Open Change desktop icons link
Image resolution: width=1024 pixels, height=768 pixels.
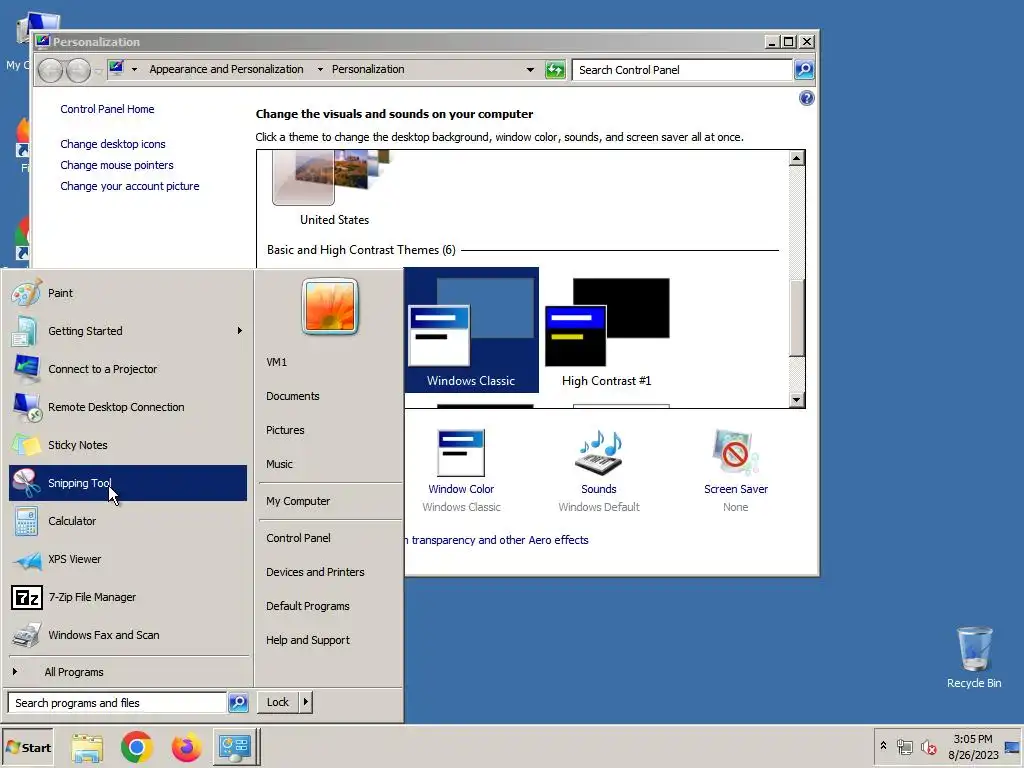[113, 144]
